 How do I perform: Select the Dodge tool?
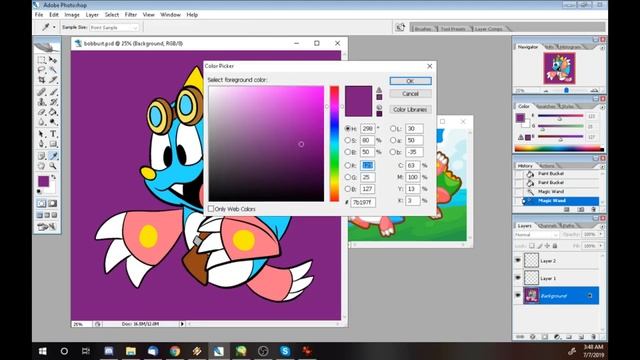(53, 122)
